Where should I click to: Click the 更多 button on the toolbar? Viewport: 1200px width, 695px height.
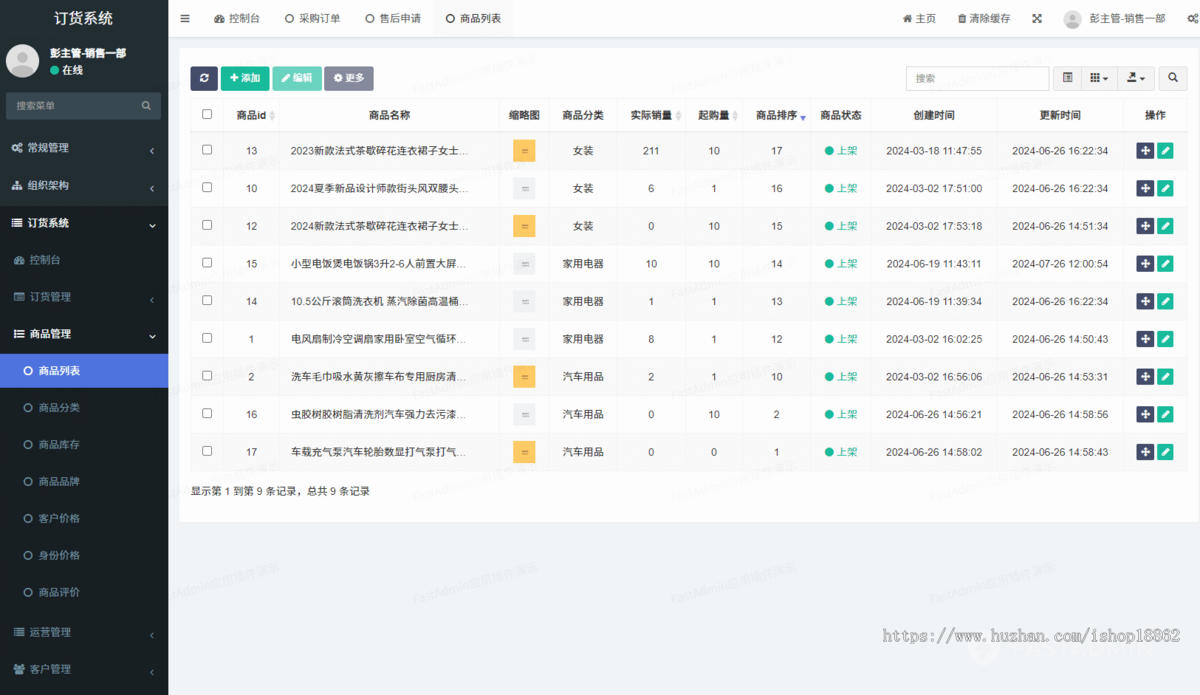349,78
